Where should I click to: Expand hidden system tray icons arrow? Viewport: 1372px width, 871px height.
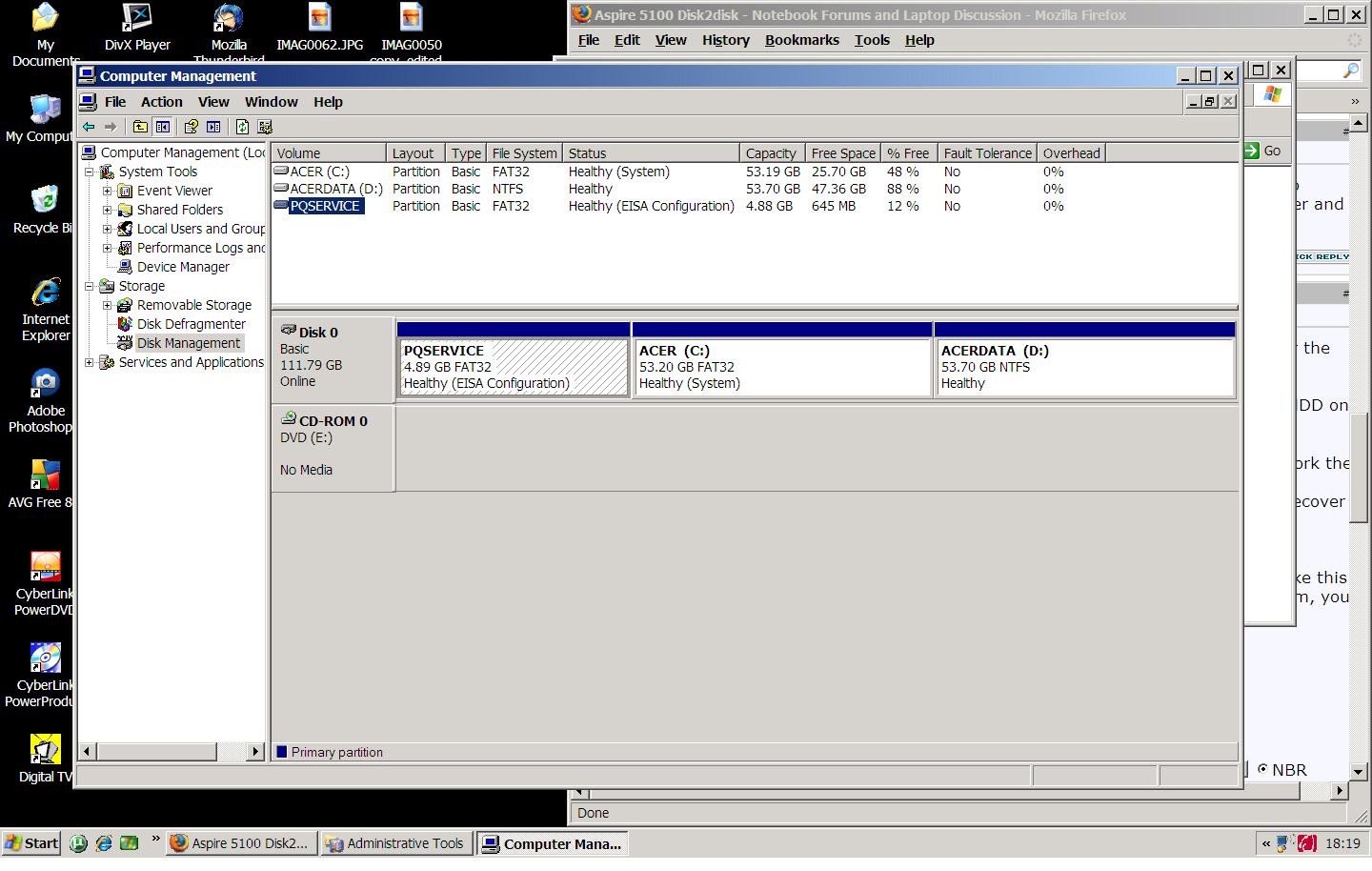pos(1266,843)
